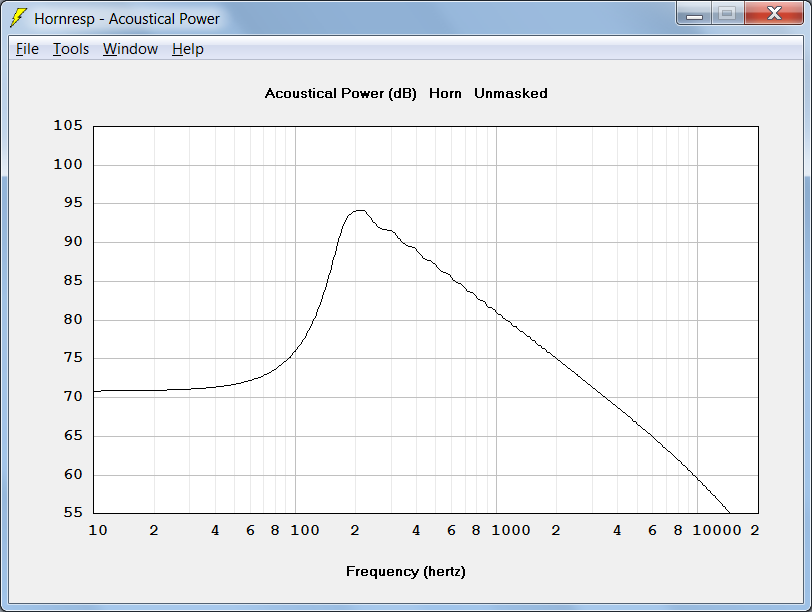Click the 70 dB axis value
812x612 pixels.
click(x=73, y=397)
